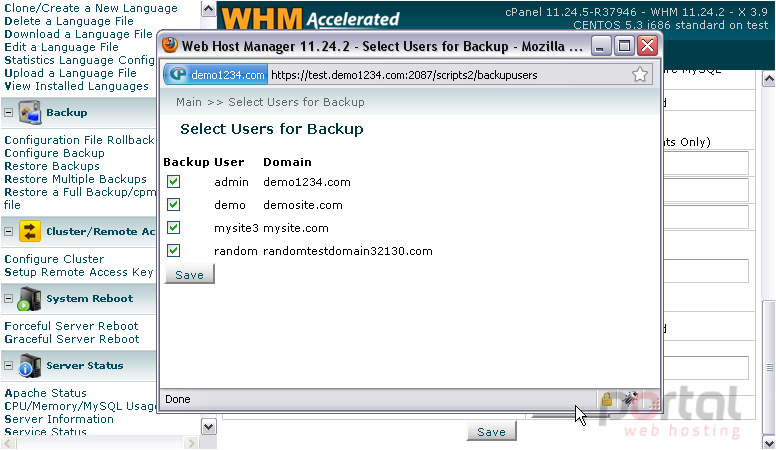Open Download a Language File link
This screenshot has width=776, height=450.
coord(79,34)
